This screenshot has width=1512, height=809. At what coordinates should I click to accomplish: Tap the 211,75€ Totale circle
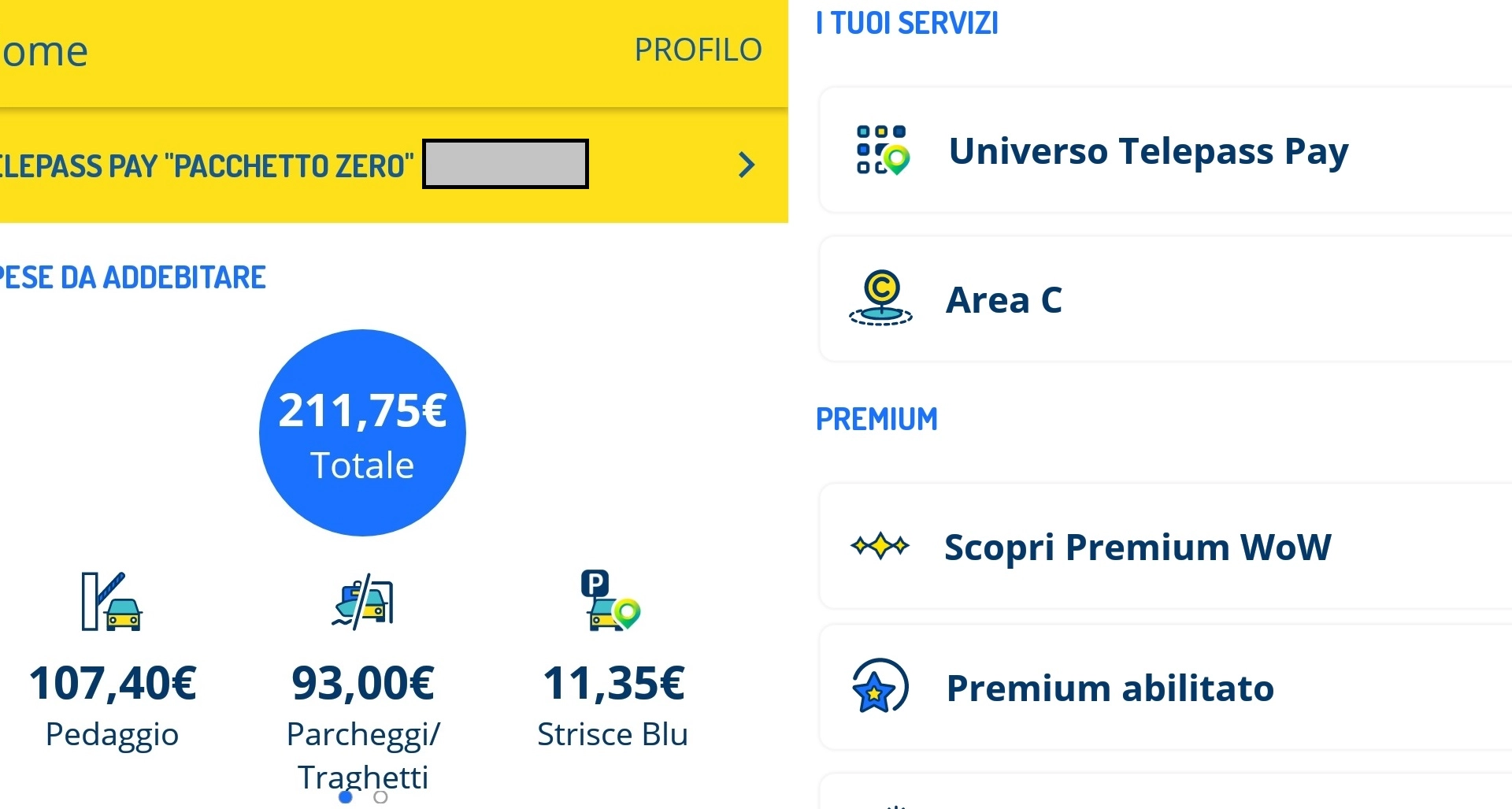tap(362, 432)
